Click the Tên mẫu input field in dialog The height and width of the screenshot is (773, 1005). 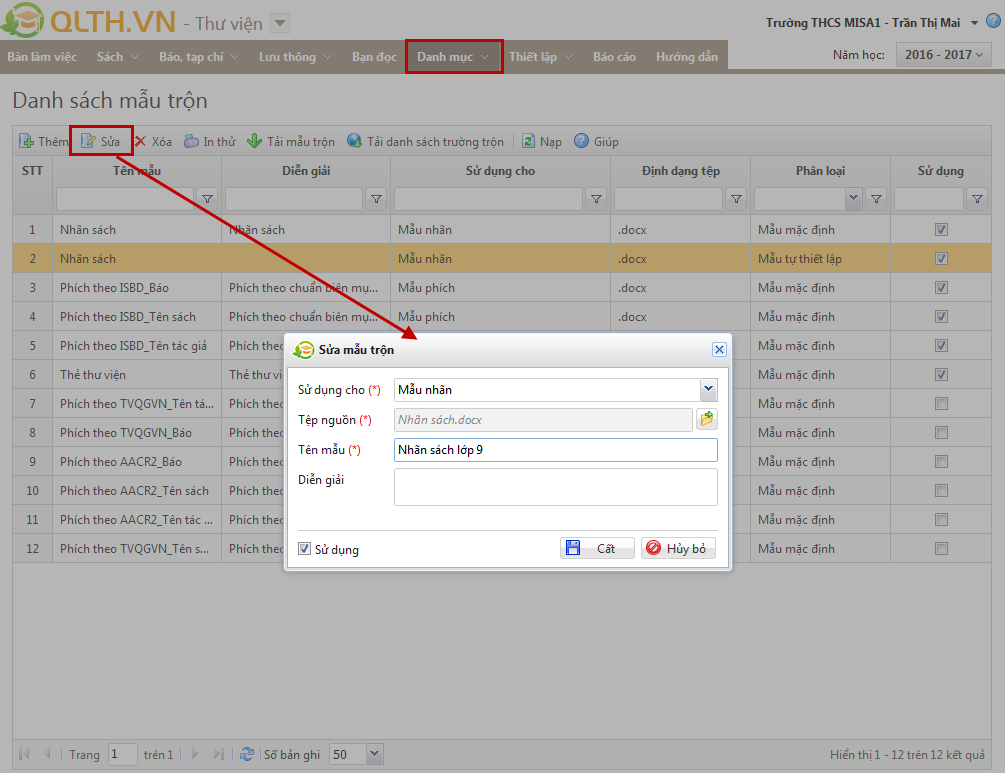point(556,450)
